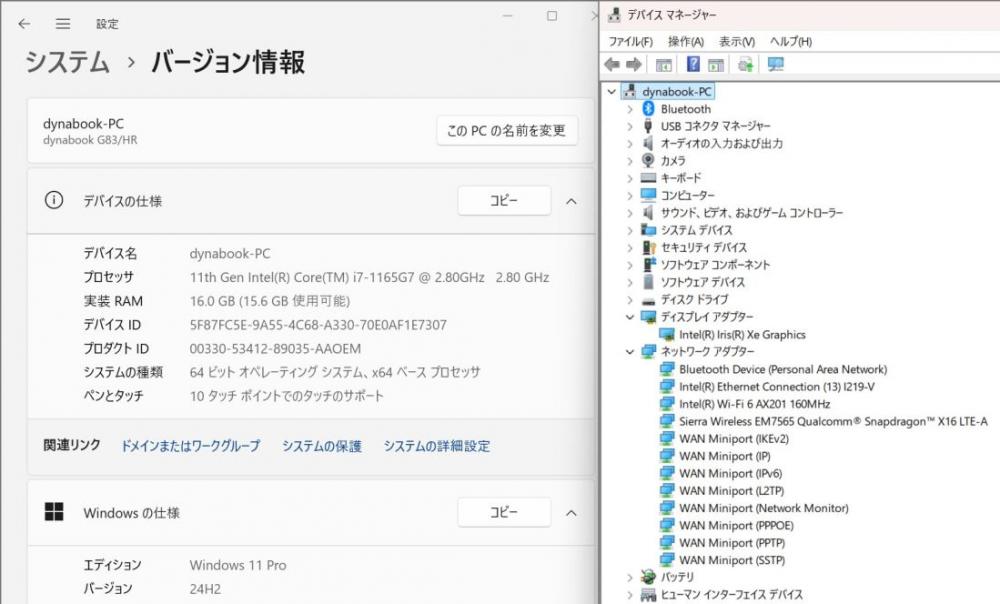Select Intel(R) Wi-Fi 6 AX201 160MHz
The width and height of the screenshot is (1000, 604).
754,404
